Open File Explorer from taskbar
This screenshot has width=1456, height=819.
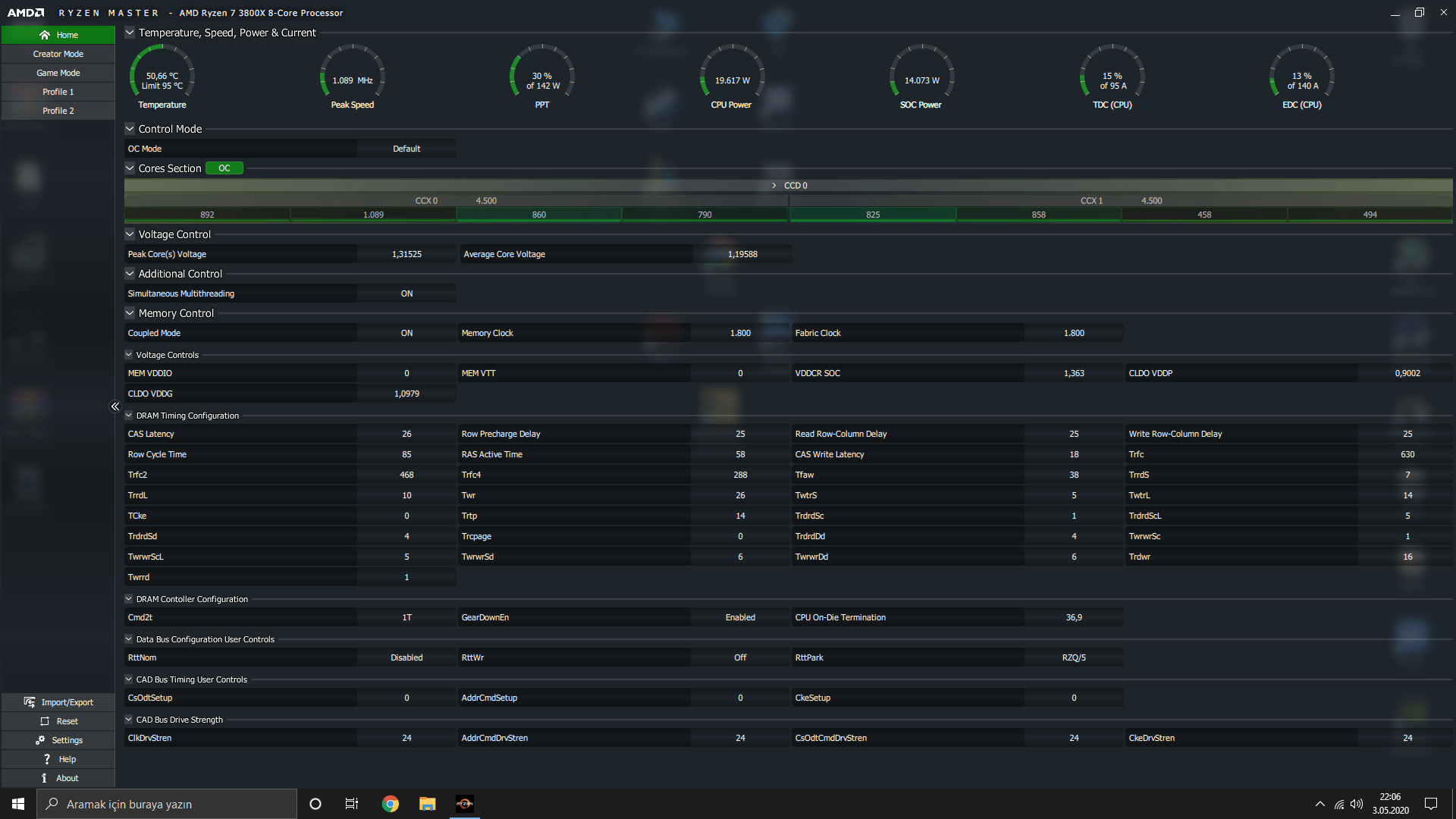tap(428, 804)
